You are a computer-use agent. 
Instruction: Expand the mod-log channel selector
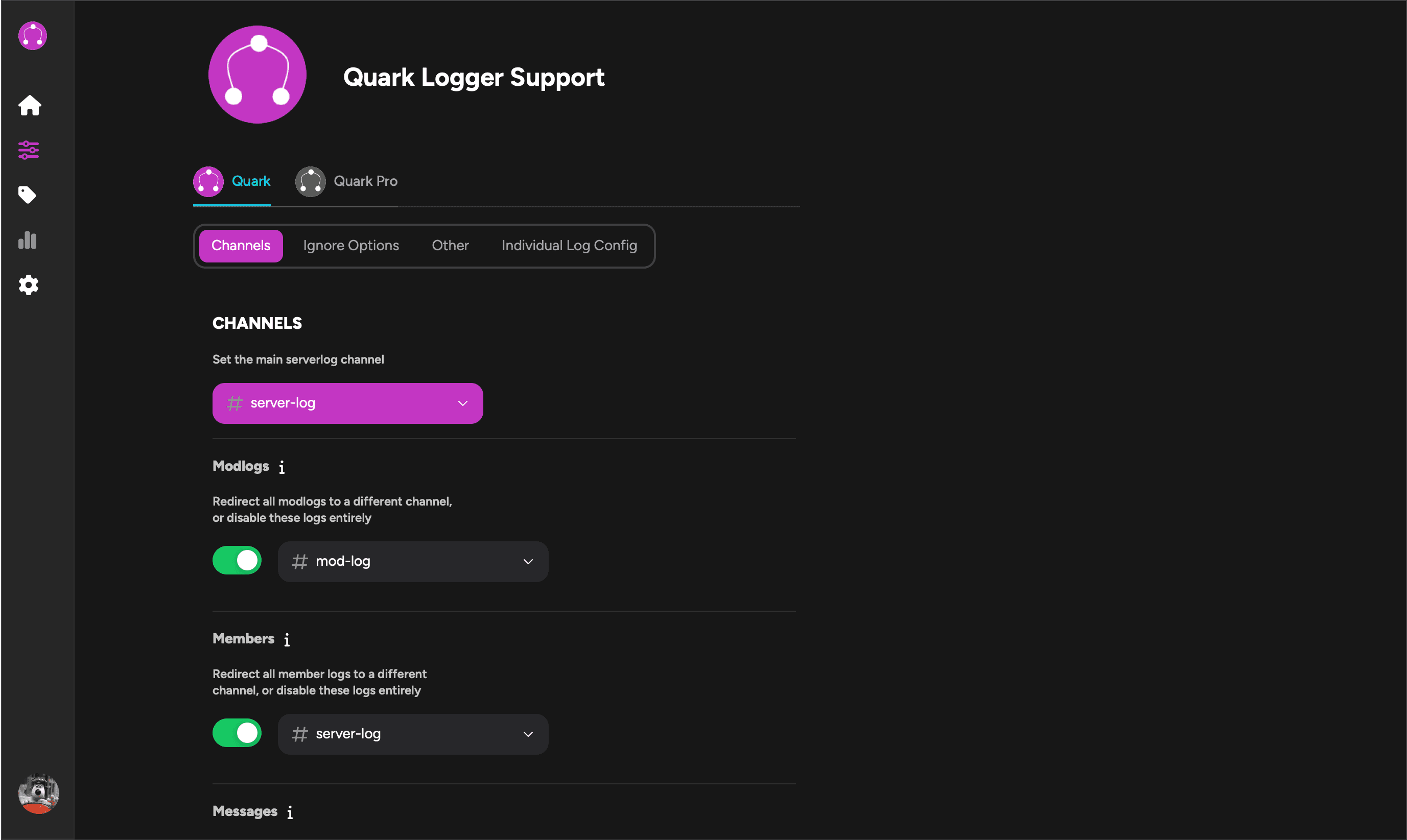pyautogui.click(x=413, y=561)
